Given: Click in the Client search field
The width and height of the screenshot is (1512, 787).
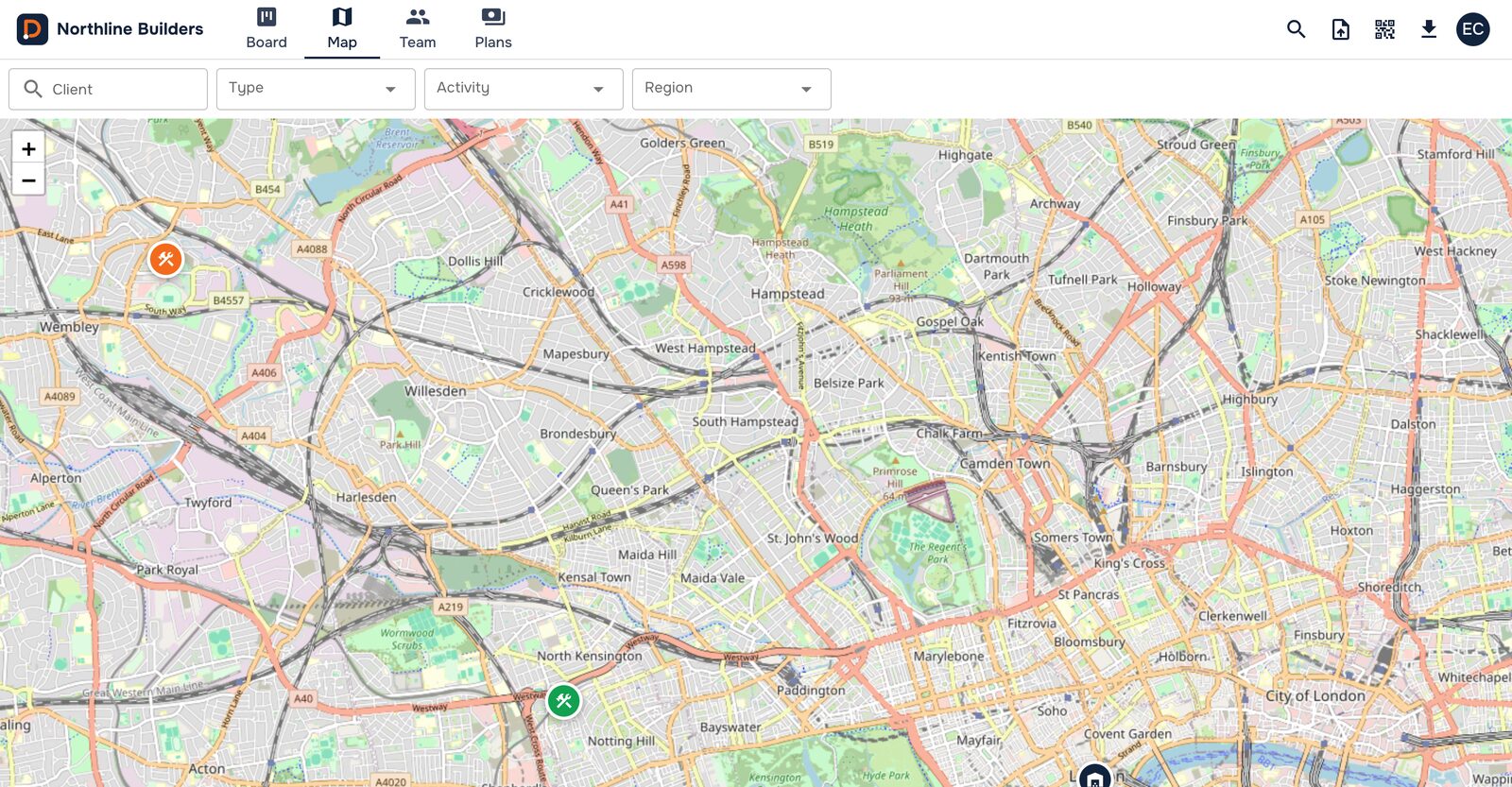Looking at the screenshot, I should (x=108, y=89).
